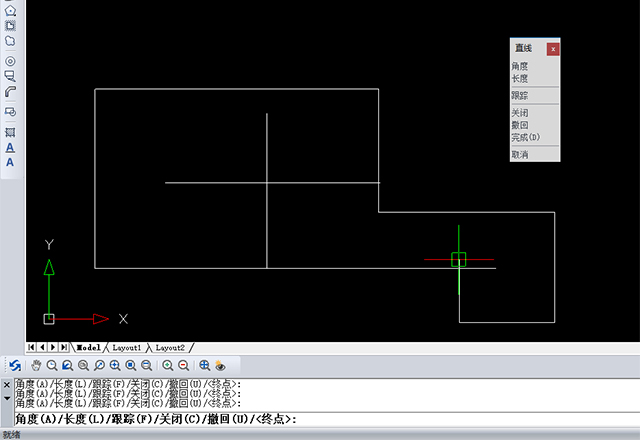This screenshot has height=440, width=640.
Task: Select the underlined A multiline text tool
Action: [x=10, y=147]
